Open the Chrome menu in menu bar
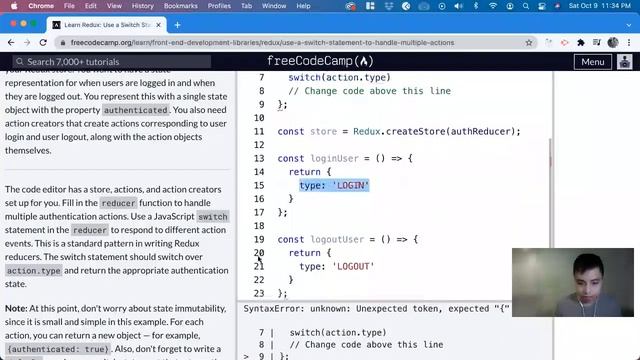The width and height of the screenshot is (640, 360). click(x=41, y=6)
